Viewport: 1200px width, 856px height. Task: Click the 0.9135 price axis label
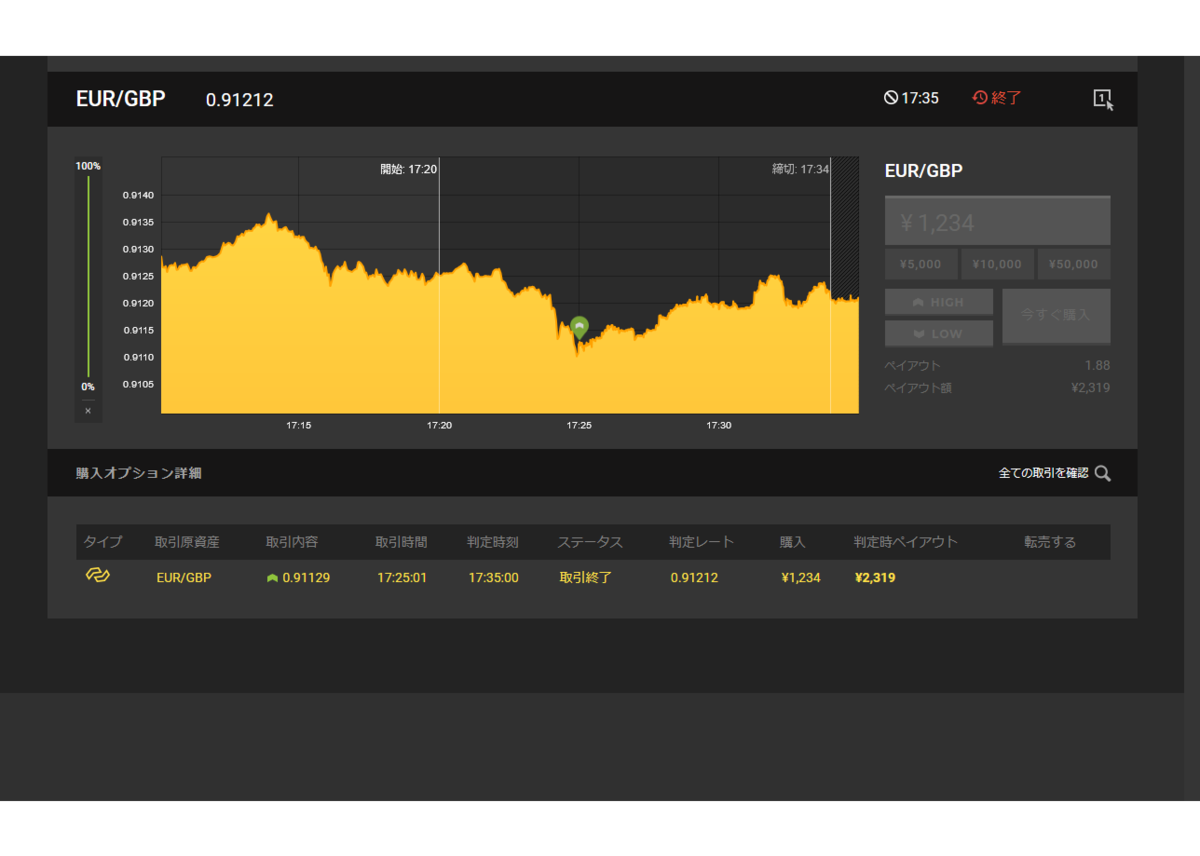click(138, 222)
